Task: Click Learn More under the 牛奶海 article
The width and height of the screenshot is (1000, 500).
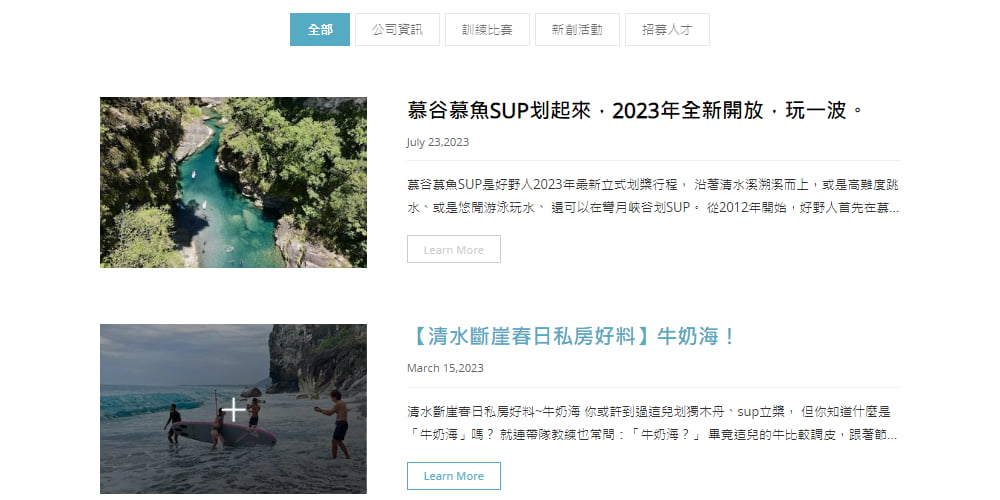Action: pos(453,476)
